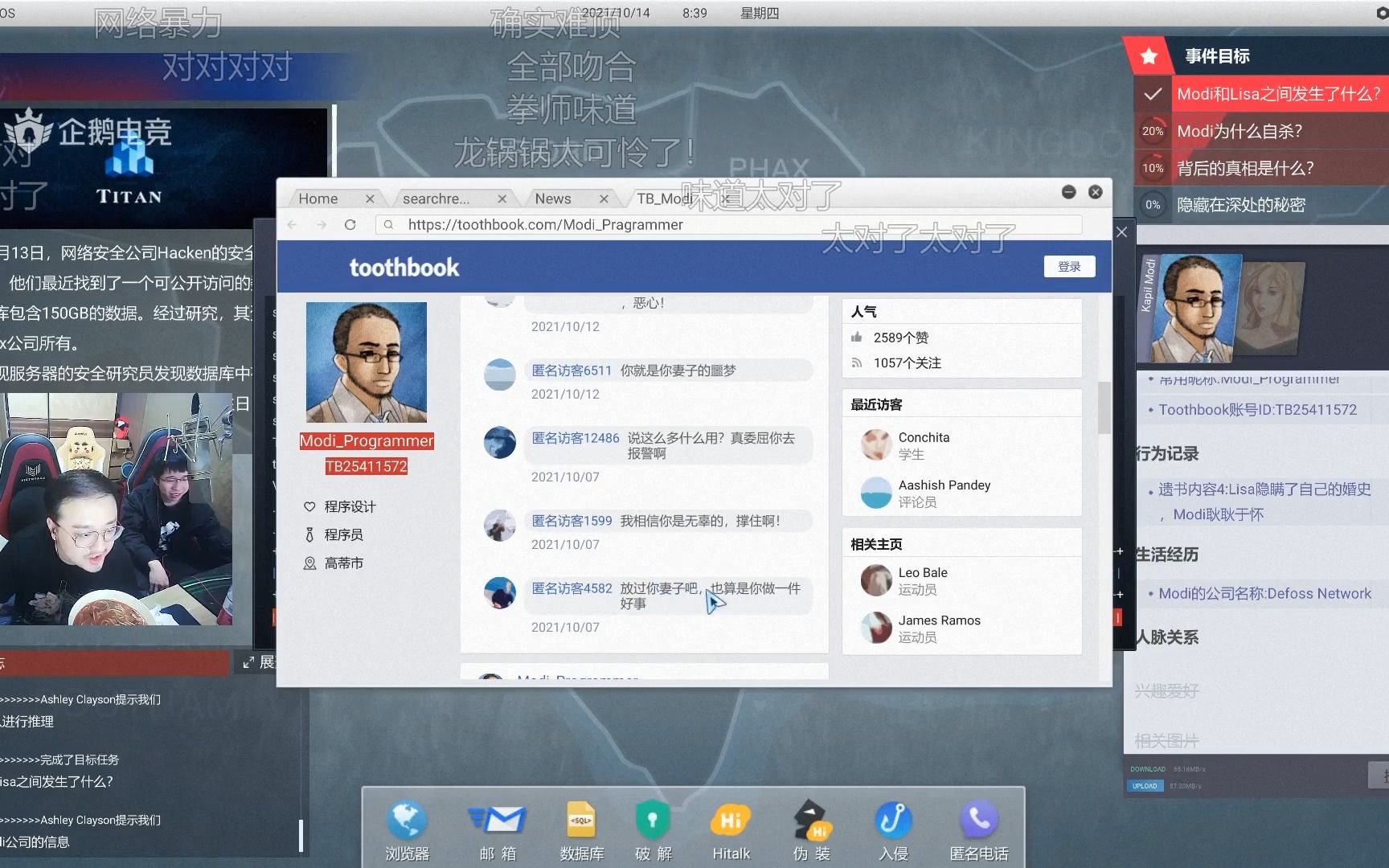This screenshot has height=868, width=1389.
Task: Click Modi的公司名称:Defoss Network entry
Action: click(x=1264, y=594)
